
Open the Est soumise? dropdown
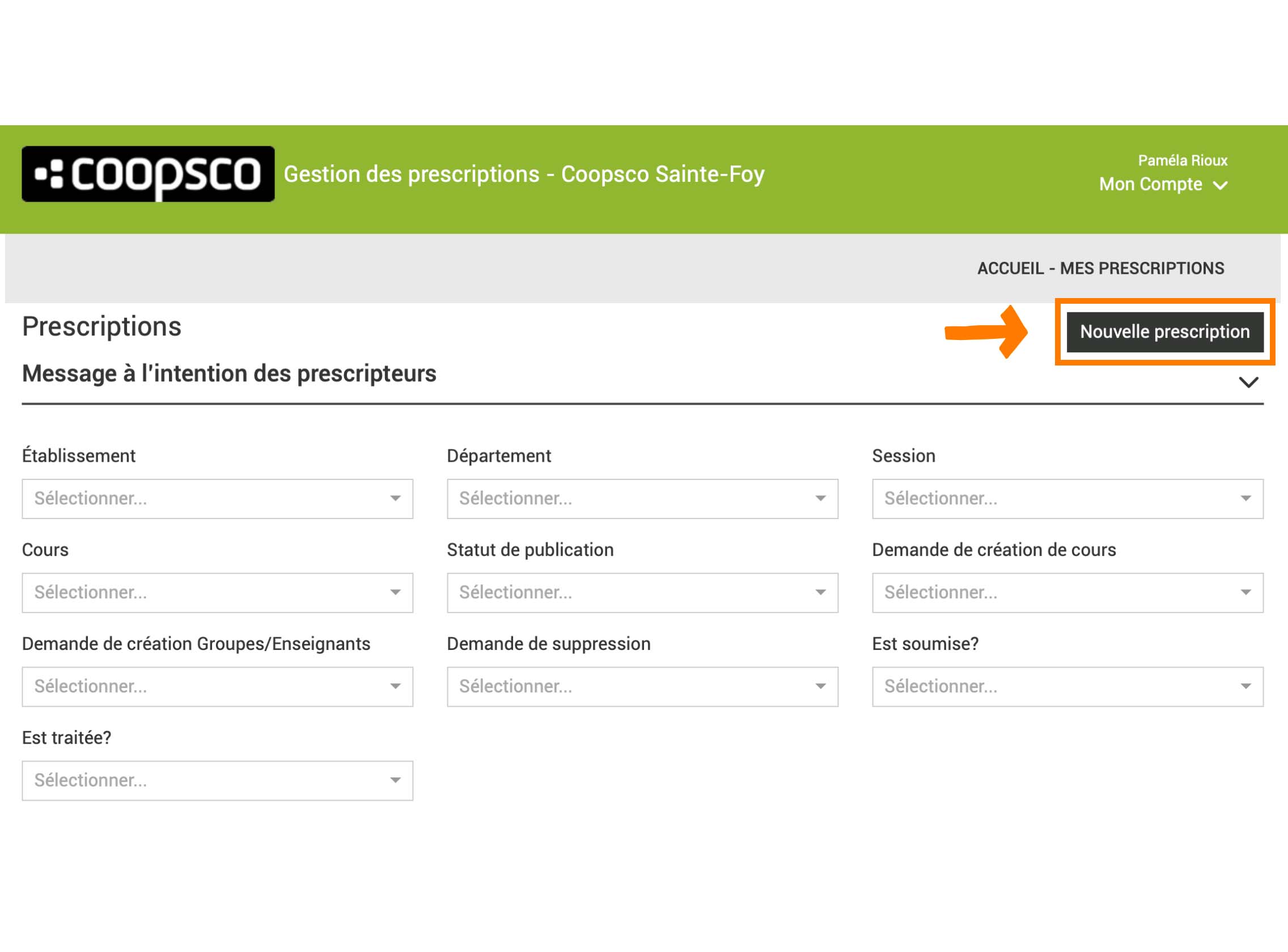pyautogui.click(x=1066, y=687)
